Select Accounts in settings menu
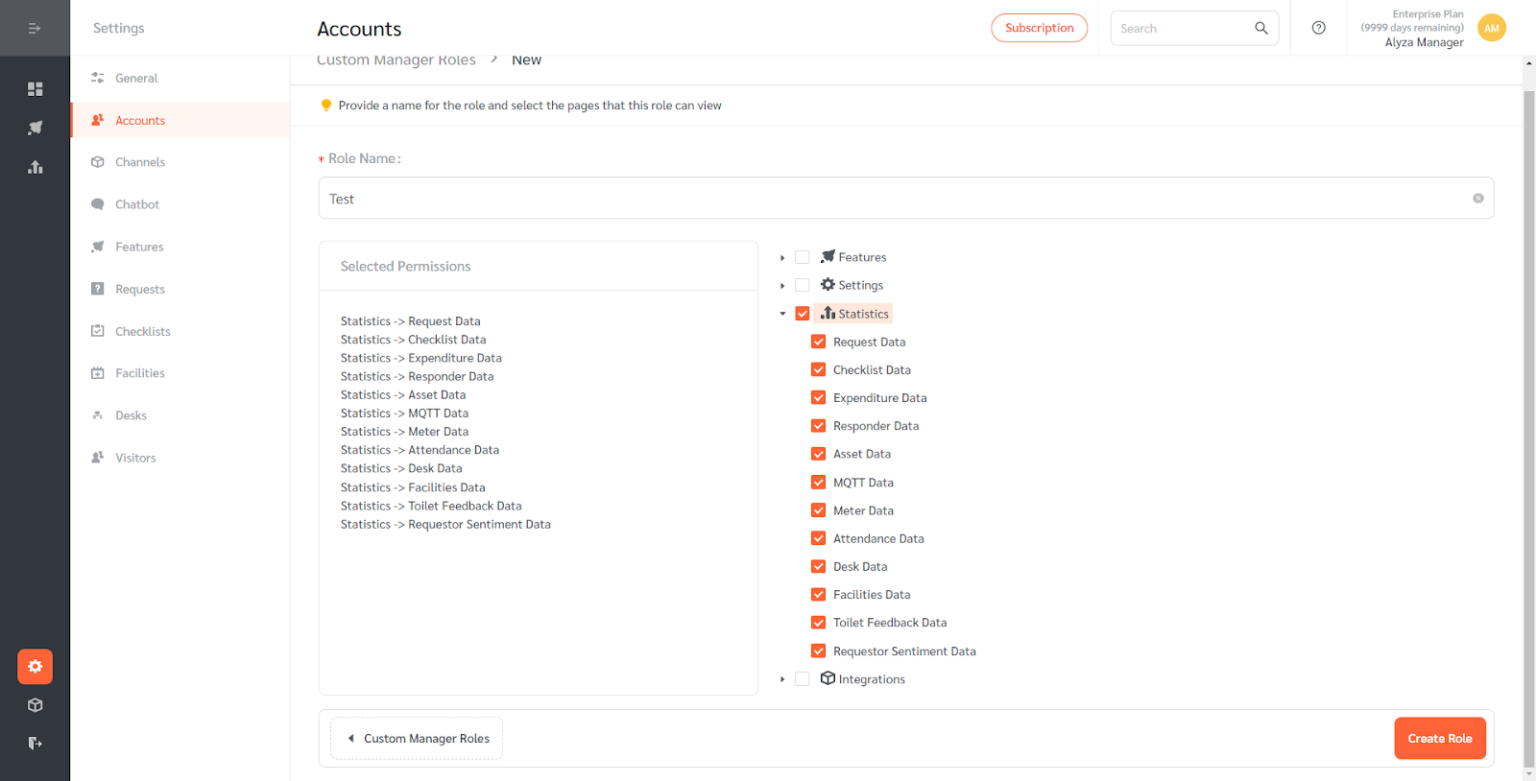Viewport: 1536px width, 781px height. 180,120
